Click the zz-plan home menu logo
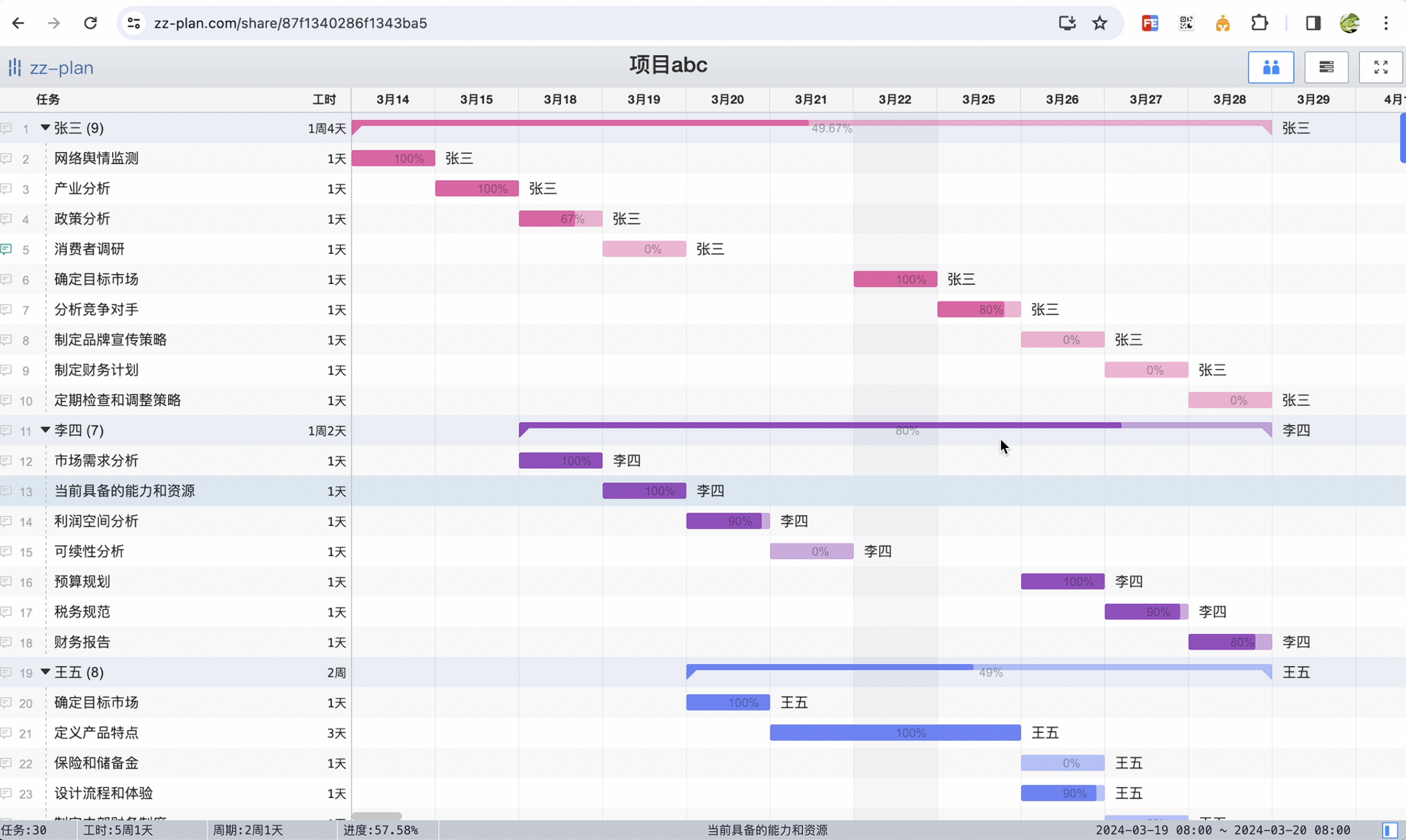Image resolution: width=1406 pixels, height=840 pixels. pyautogui.click(x=50, y=67)
